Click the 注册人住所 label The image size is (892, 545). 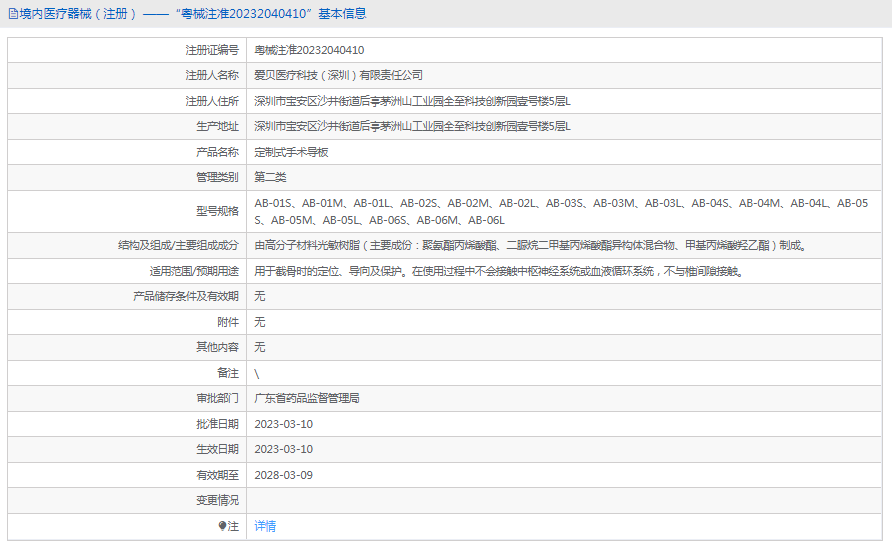[212, 101]
